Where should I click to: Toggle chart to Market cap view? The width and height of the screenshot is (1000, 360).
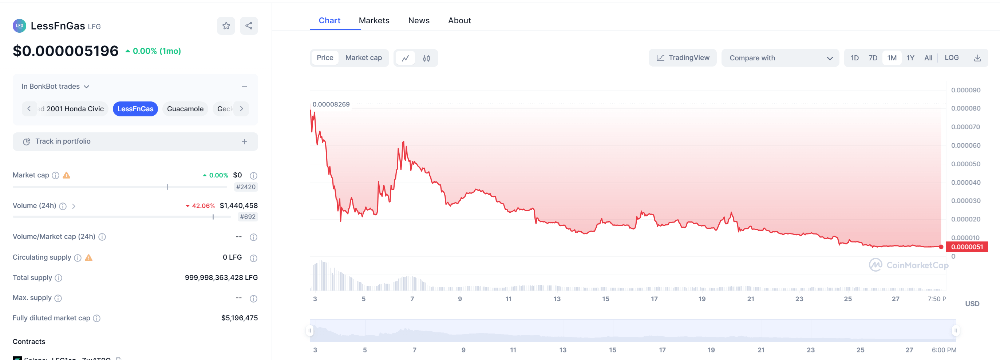click(x=364, y=58)
